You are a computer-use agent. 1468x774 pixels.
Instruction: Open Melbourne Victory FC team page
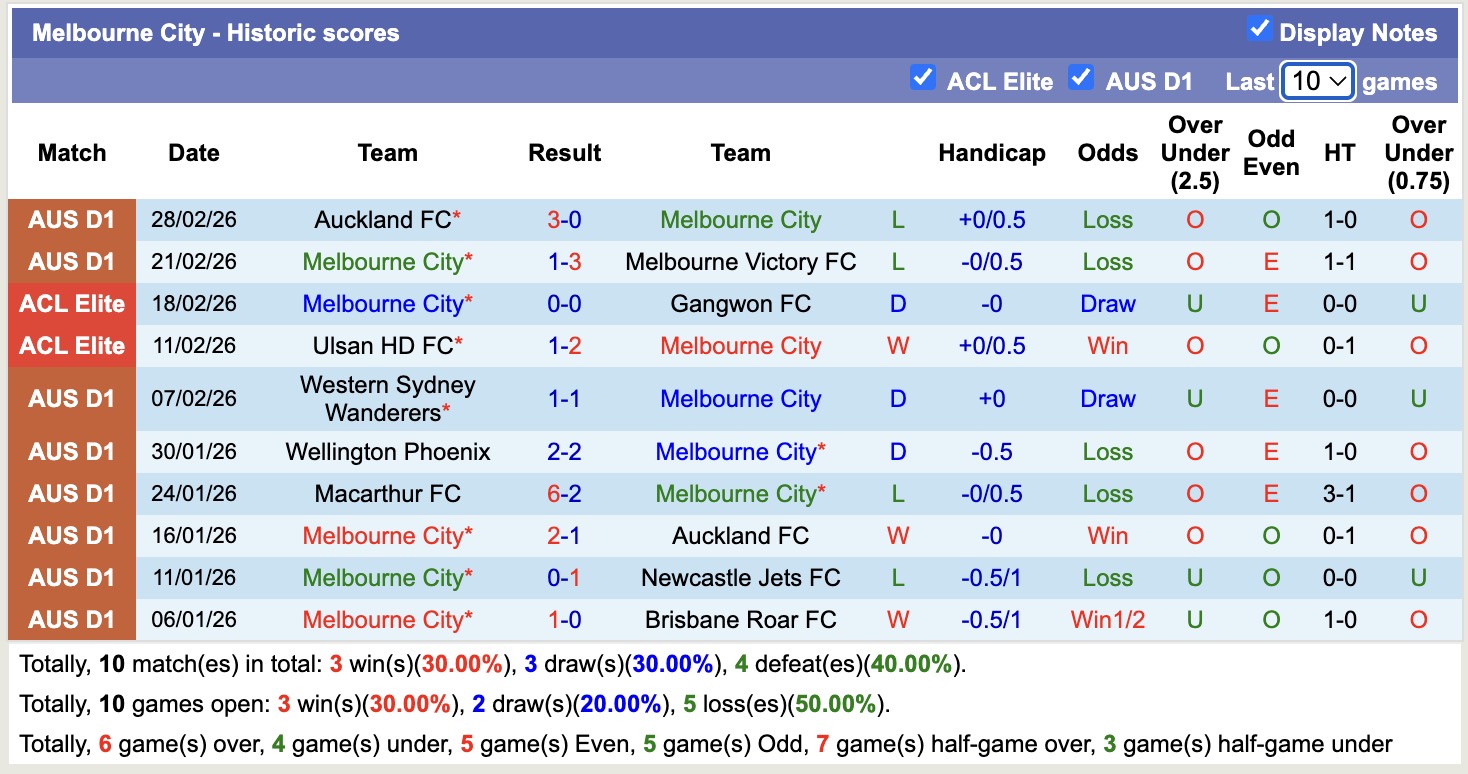point(740,261)
